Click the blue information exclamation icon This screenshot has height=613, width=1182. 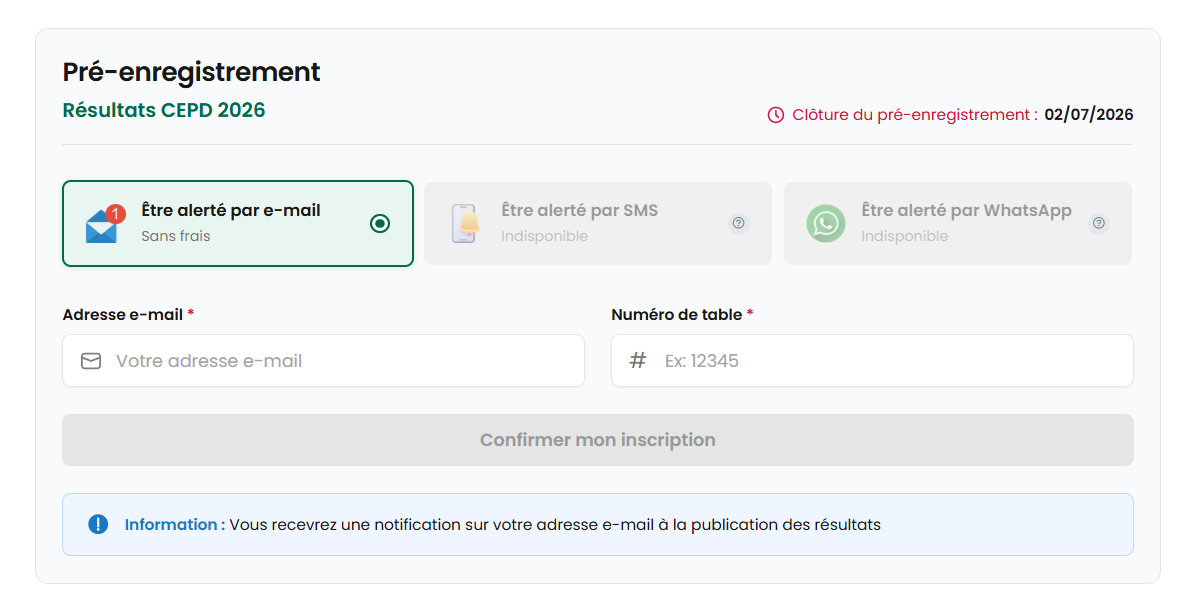coord(98,524)
